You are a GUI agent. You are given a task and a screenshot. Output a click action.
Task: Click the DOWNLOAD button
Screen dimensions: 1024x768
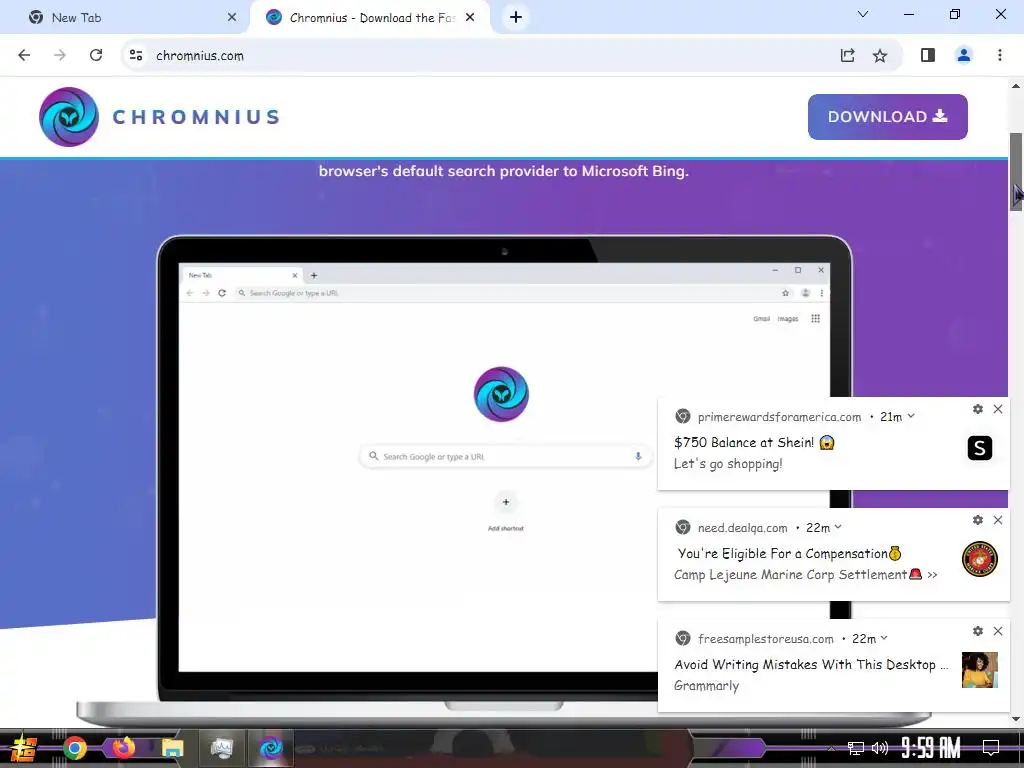[x=888, y=117]
